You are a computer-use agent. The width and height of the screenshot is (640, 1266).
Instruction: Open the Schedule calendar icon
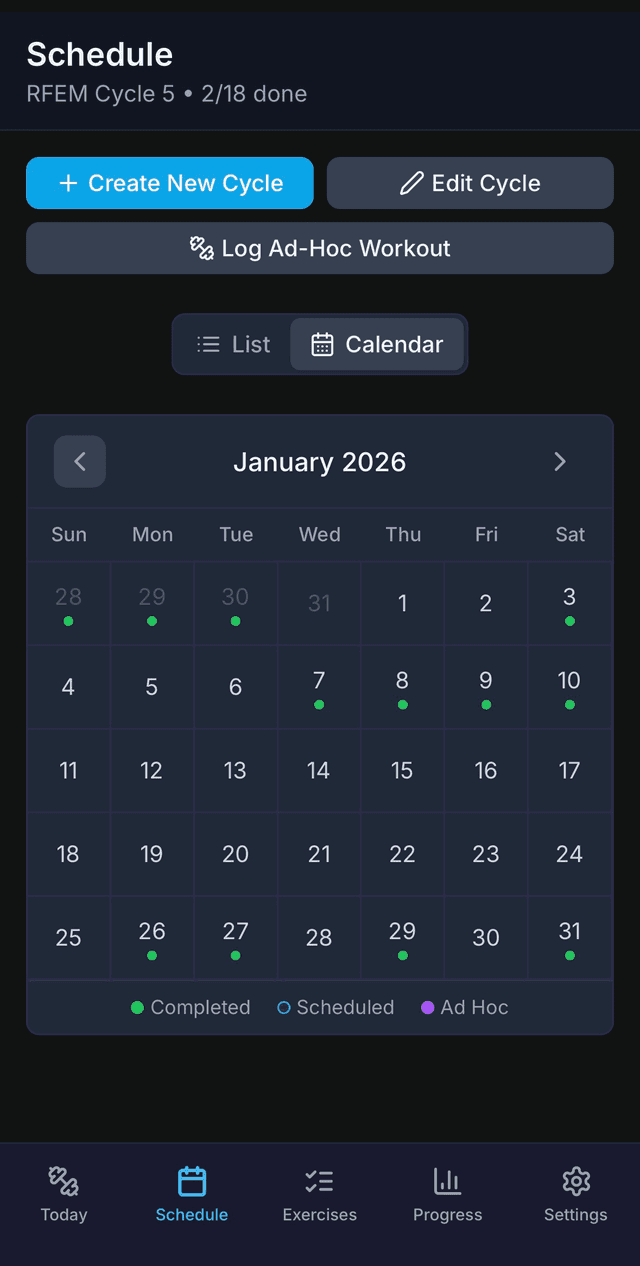tap(191, 1181)
